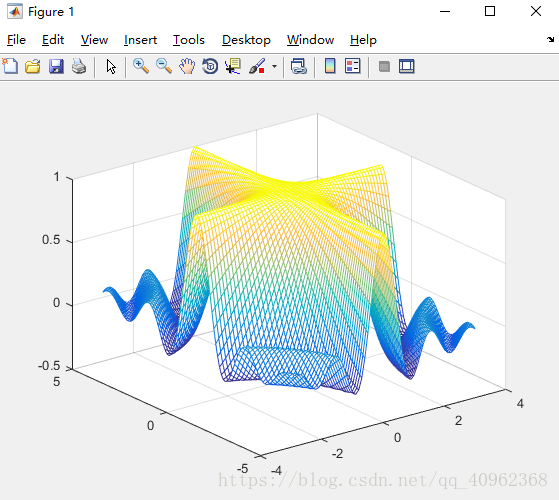Print the figure using the printer icon
The image size is (559, 500).
(79, 66)
